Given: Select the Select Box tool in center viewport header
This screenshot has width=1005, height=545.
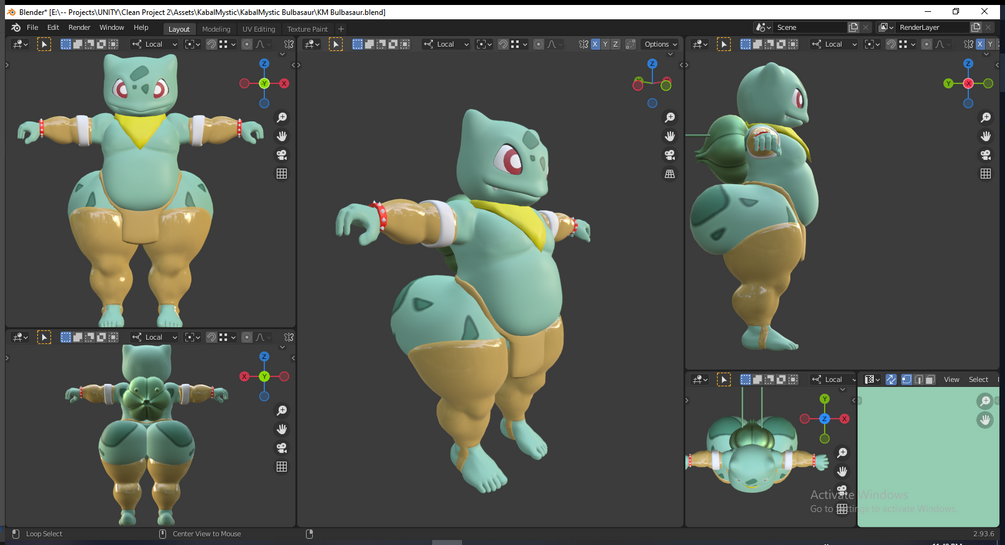Looking at the screenshot, I should [x=336, y=44].
